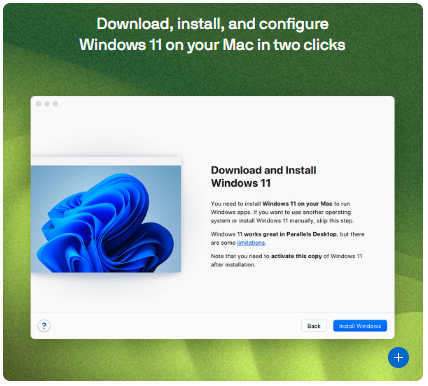Go back with the Back button
428x386 pixels.
[x=314, y=326]
